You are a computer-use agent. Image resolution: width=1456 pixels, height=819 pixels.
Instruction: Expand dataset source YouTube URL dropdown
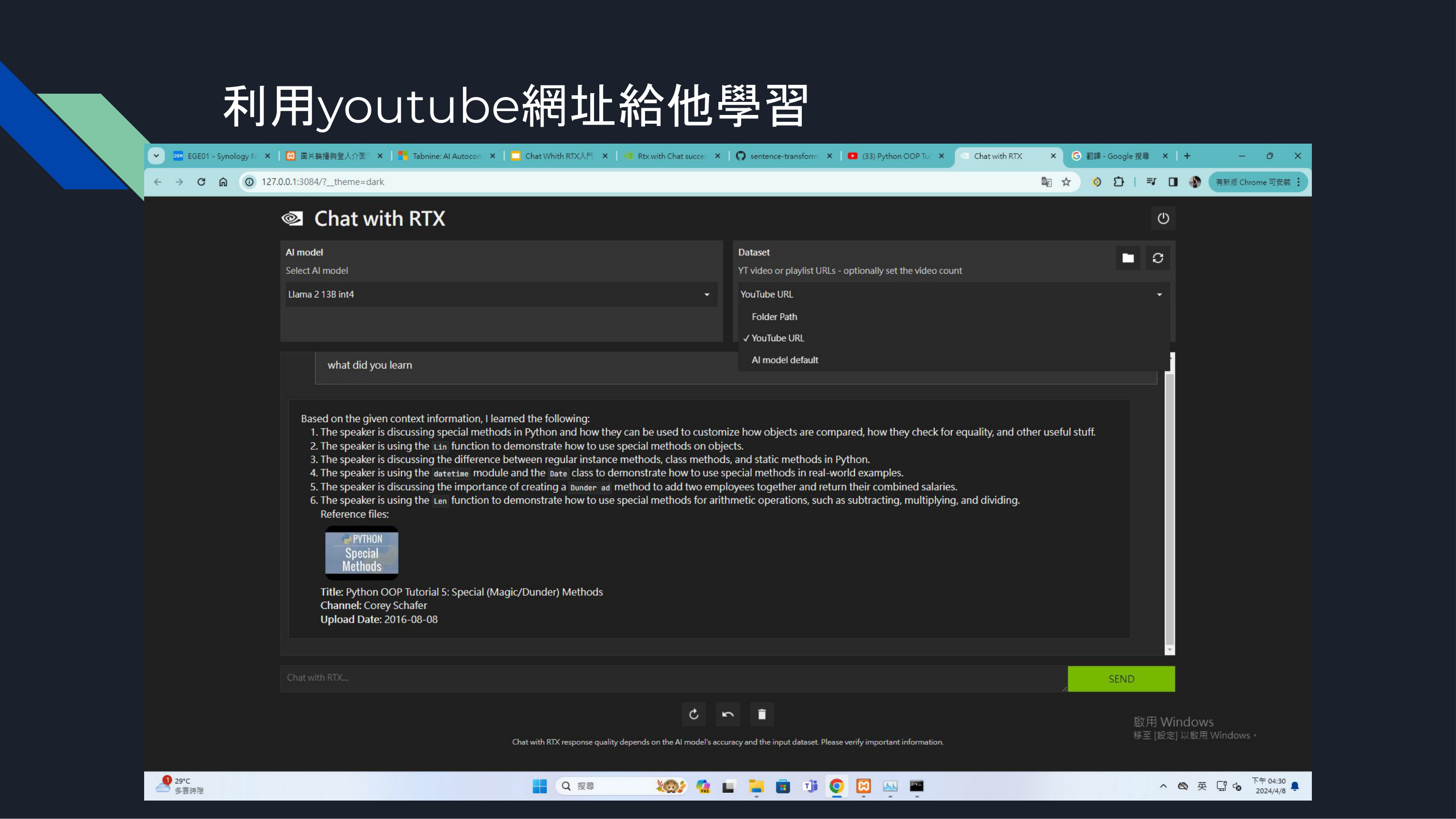coord(954,295)
